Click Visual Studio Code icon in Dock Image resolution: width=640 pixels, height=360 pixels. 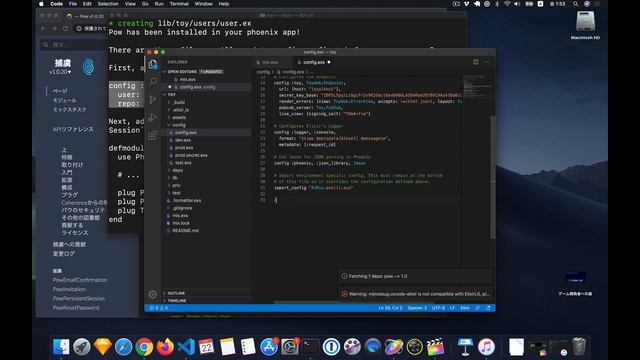pos(186,347)
